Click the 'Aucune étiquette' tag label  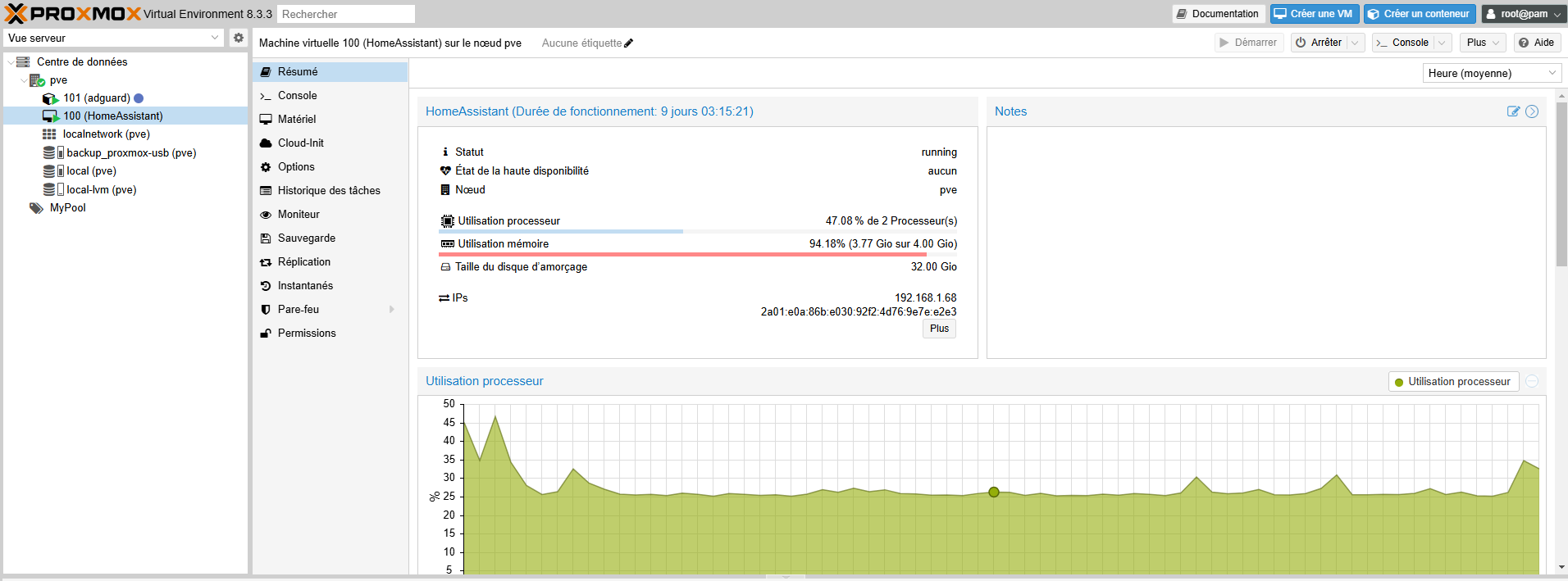click(x=581, y=43)
